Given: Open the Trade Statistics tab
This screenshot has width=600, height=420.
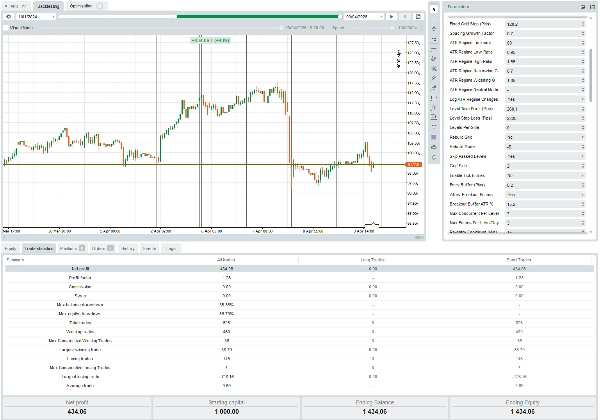Looking at the screenshot, I should point(39,249).
